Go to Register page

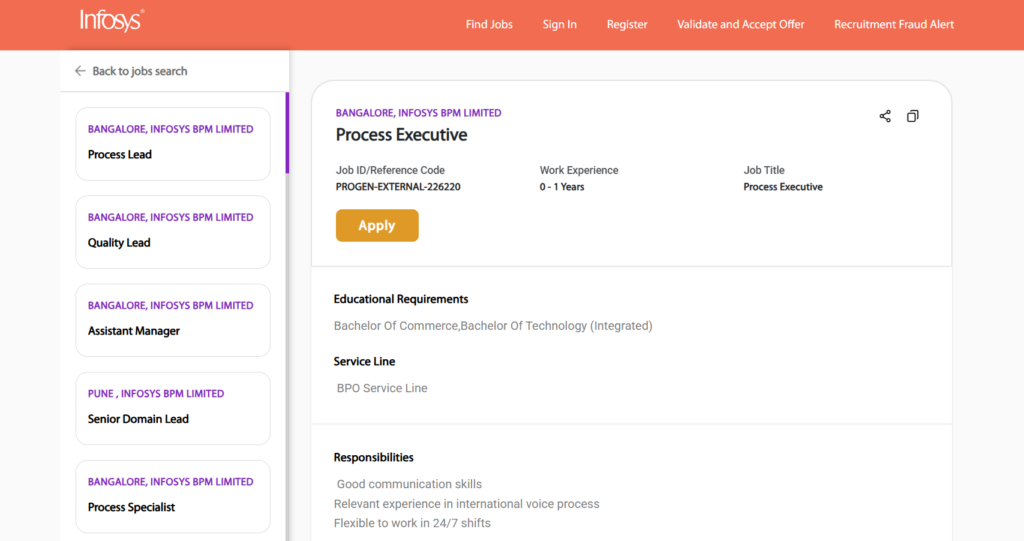(627, 24)
